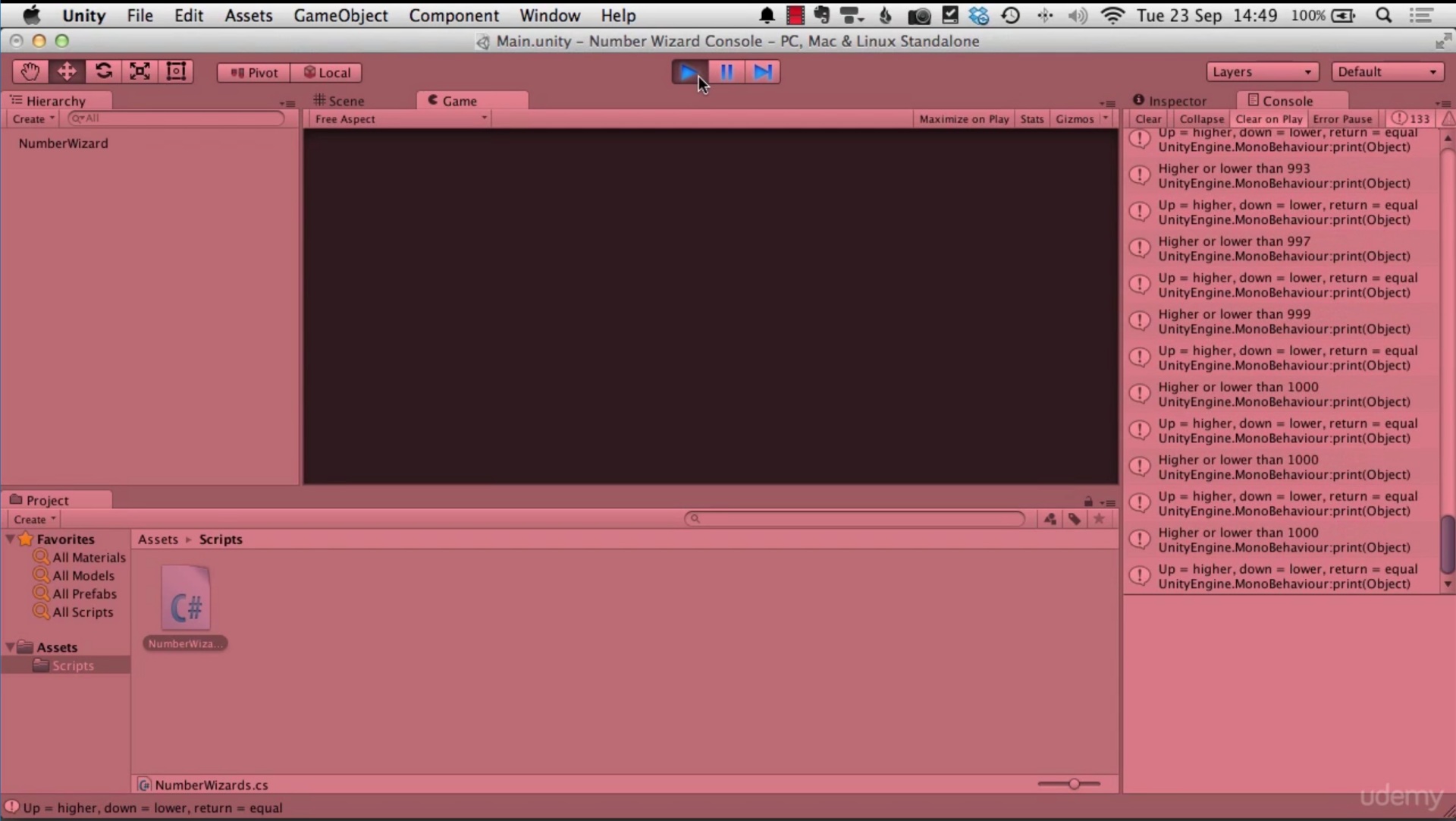
Task: Toggle Maximize on Play
Action: pos(964,119)
